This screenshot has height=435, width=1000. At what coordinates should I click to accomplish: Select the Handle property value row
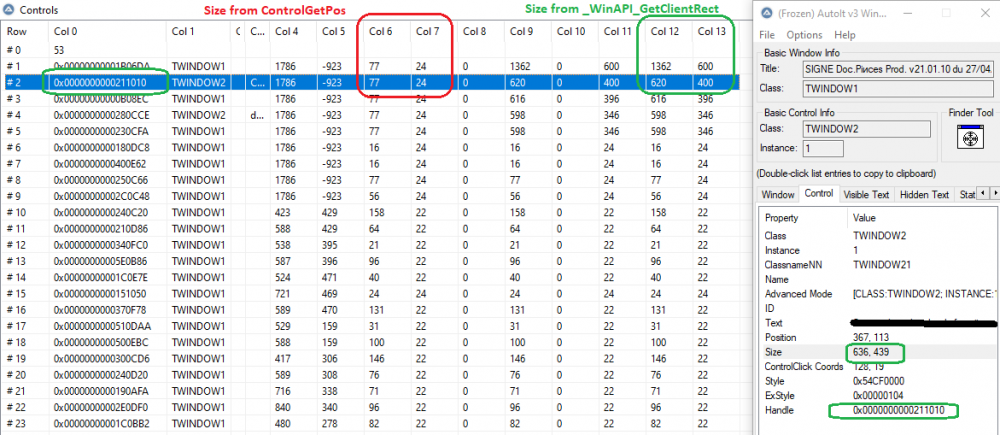coord(879,410)
